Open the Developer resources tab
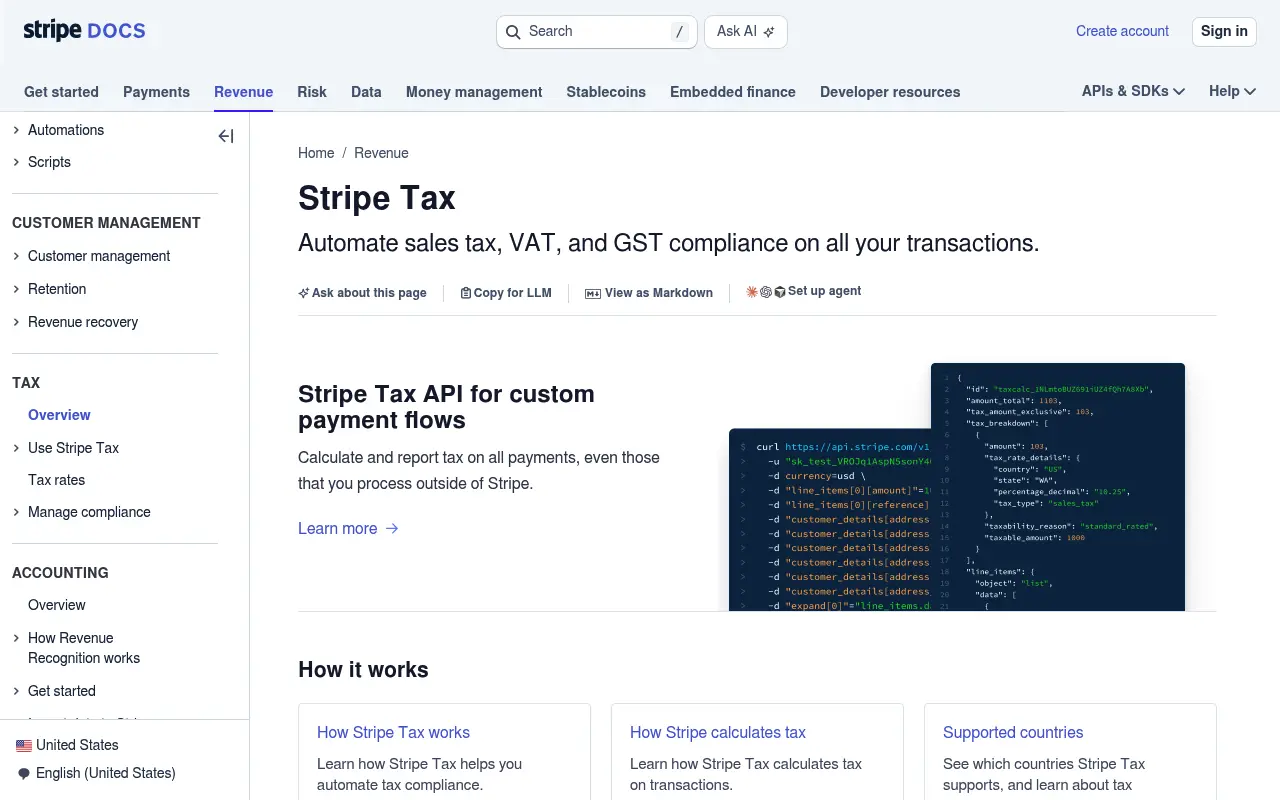Image resolution: width=1280 pixels, height=800 pixels. [890, 92]
